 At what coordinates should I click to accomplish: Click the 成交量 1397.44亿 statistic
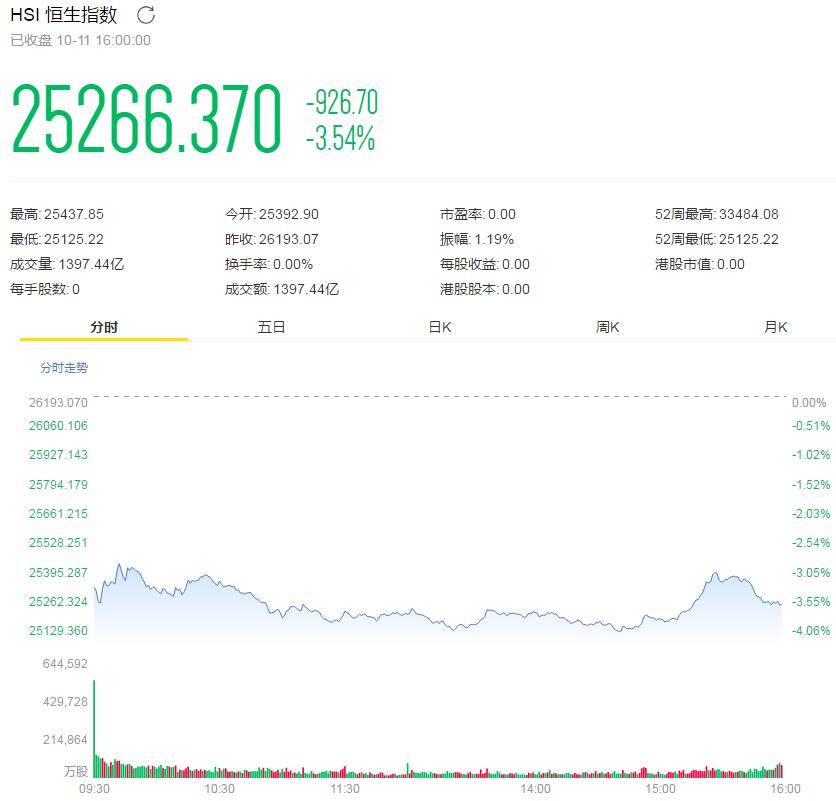[67, 264]
